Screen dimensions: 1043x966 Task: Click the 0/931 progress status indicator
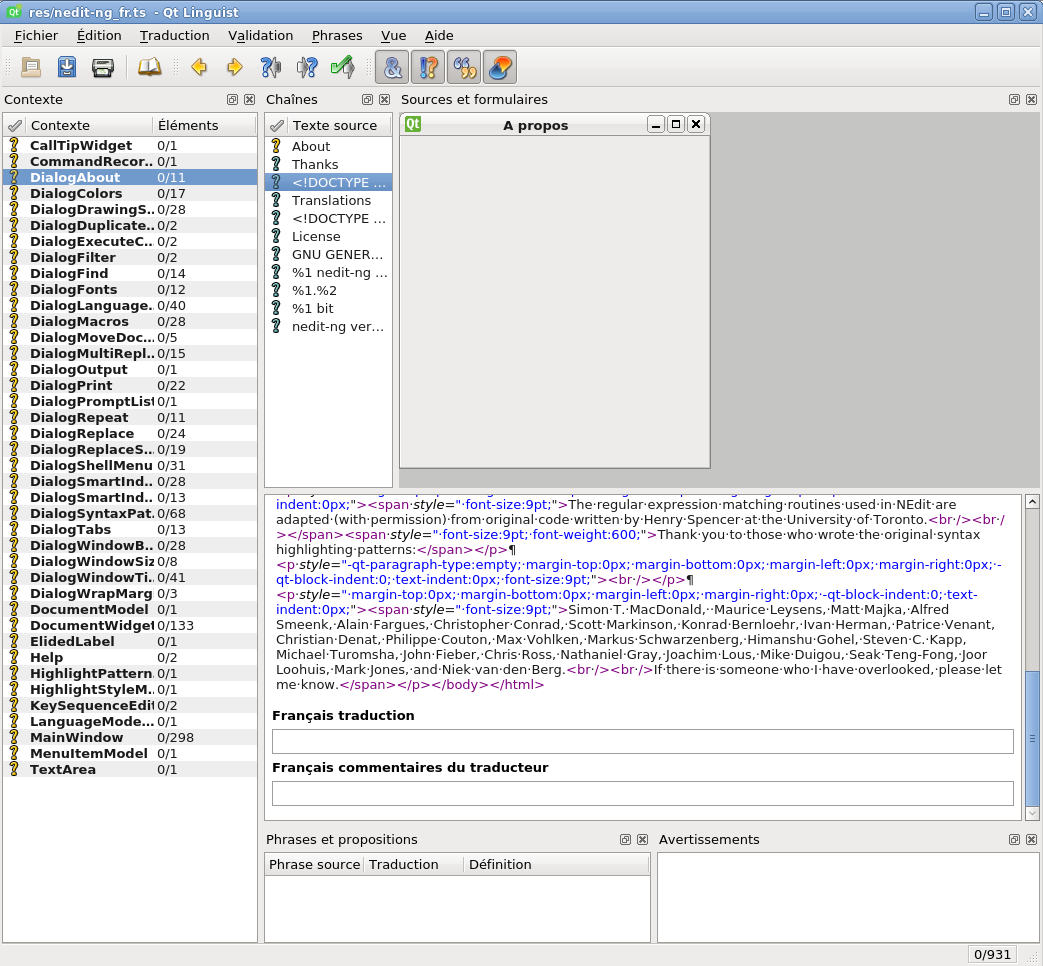pos(992,955)
